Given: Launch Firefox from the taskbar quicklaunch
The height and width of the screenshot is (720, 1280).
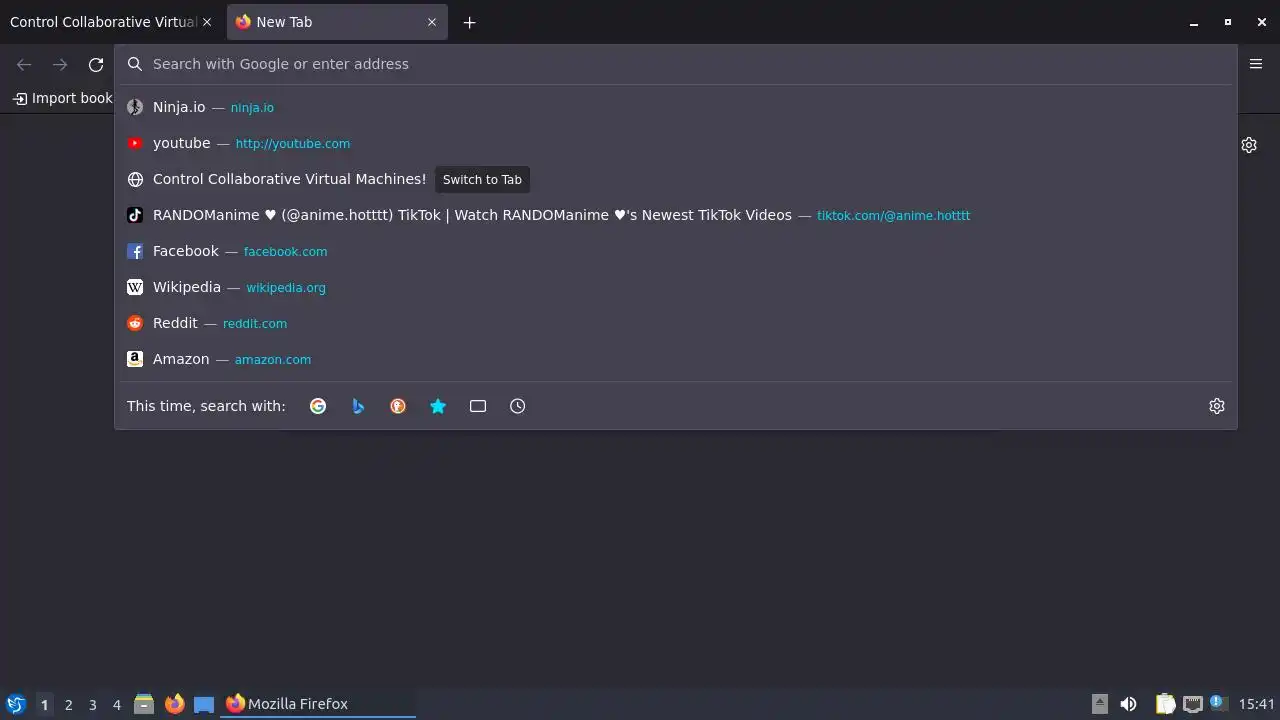Looking at the screenshot, I should [x=174, y=704].
